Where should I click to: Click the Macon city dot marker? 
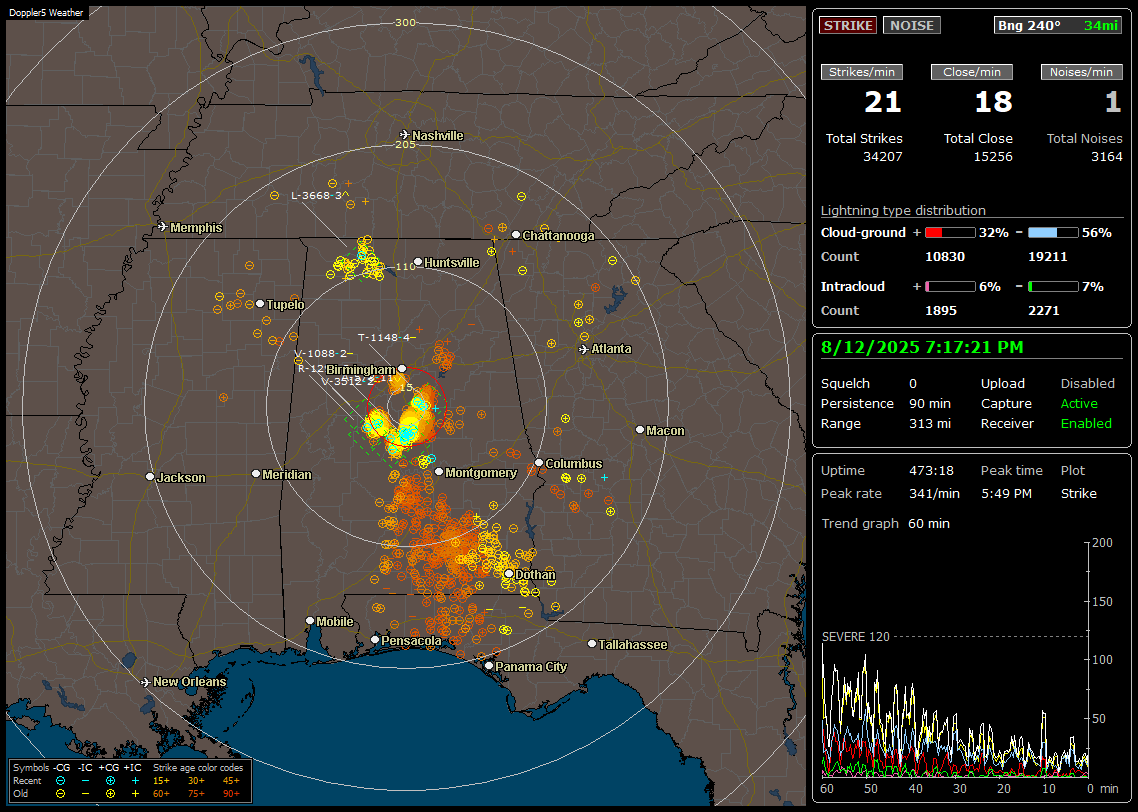pyautogui.click(x=639, y=430)
